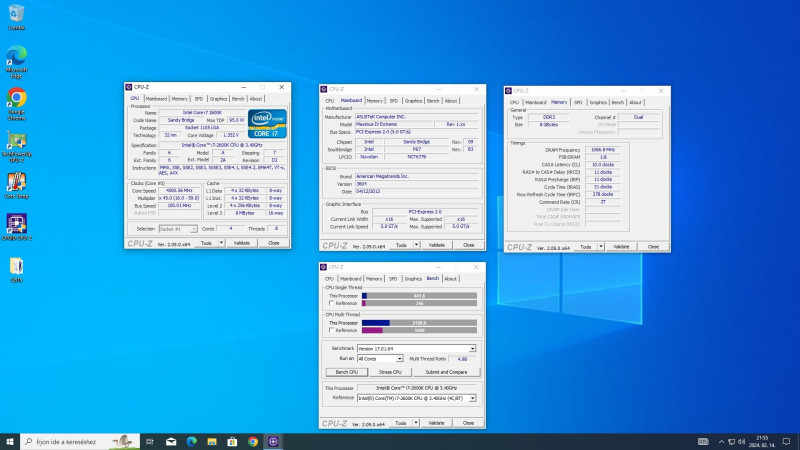Enable Reference checkbox under CPU Multi Thread
800x450 pixels.
333,330
